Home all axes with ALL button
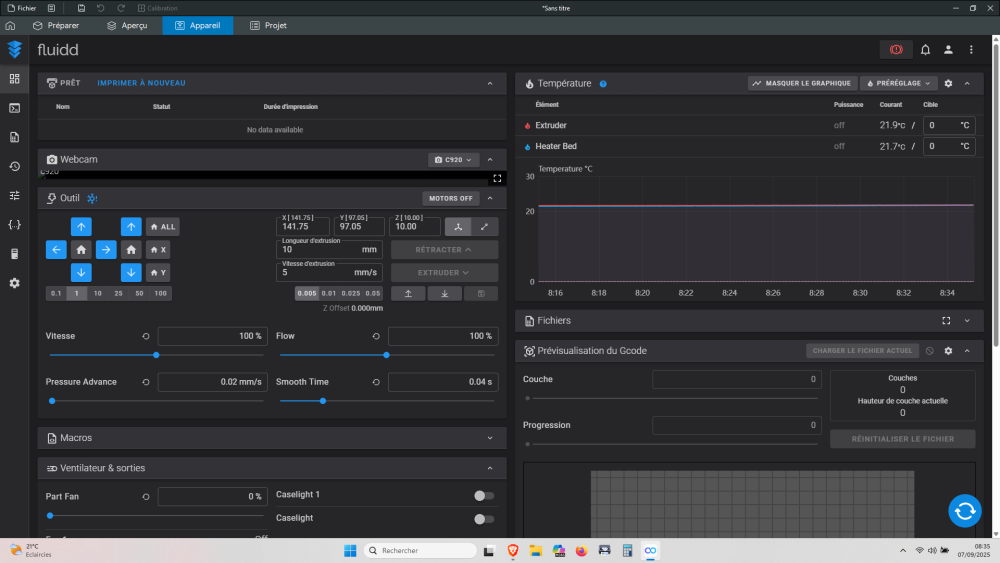The width and height of the screenshot is (1000, 563). pyautogui.click(x=163, y=226)
